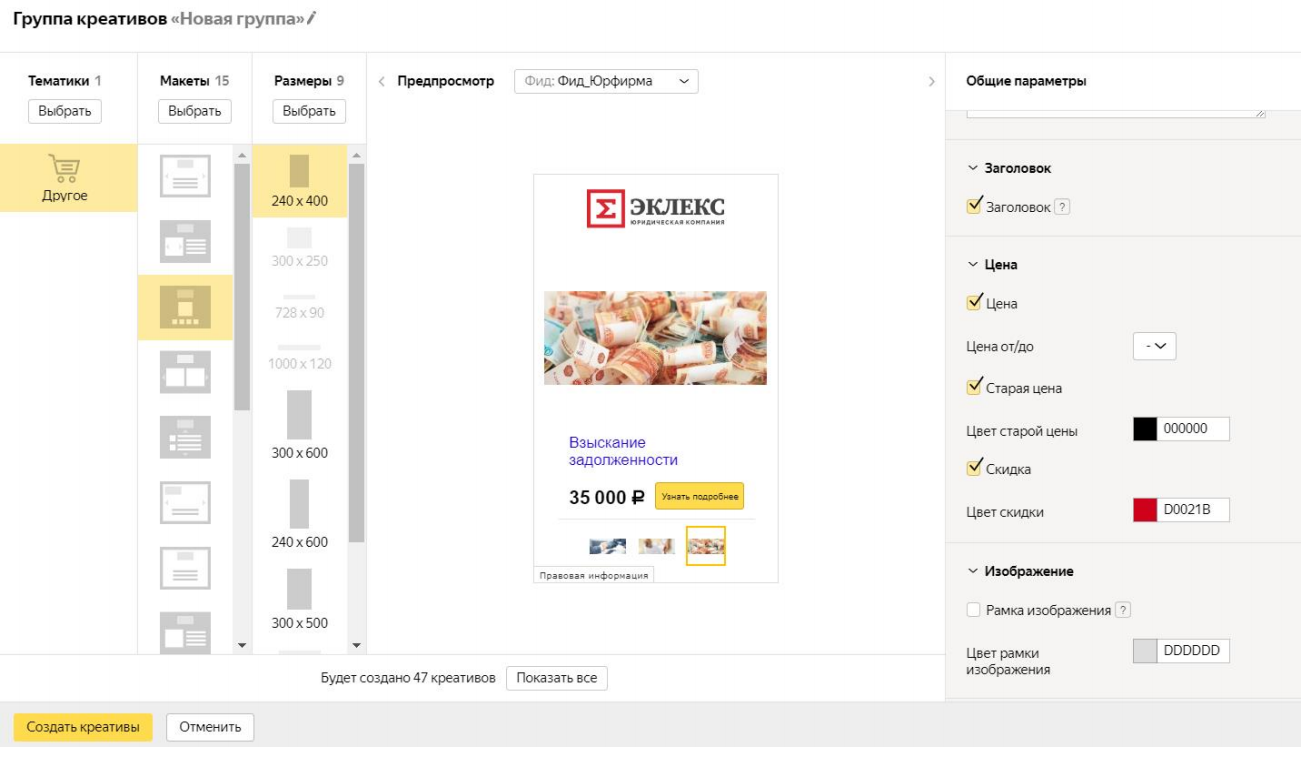Click the Создать креативы button

[x=83, y=727]
